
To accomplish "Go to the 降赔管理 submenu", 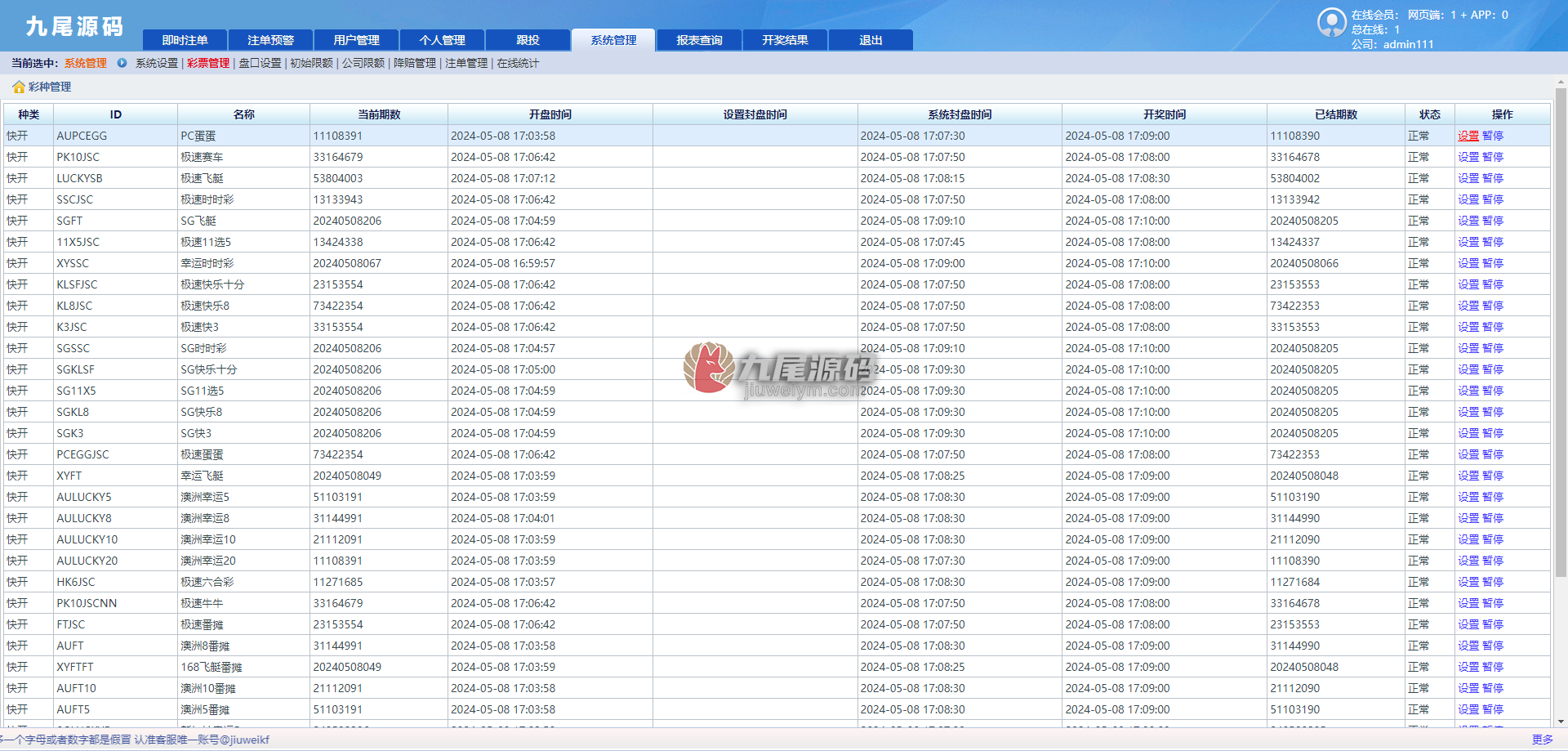I will tap(415, 63).
